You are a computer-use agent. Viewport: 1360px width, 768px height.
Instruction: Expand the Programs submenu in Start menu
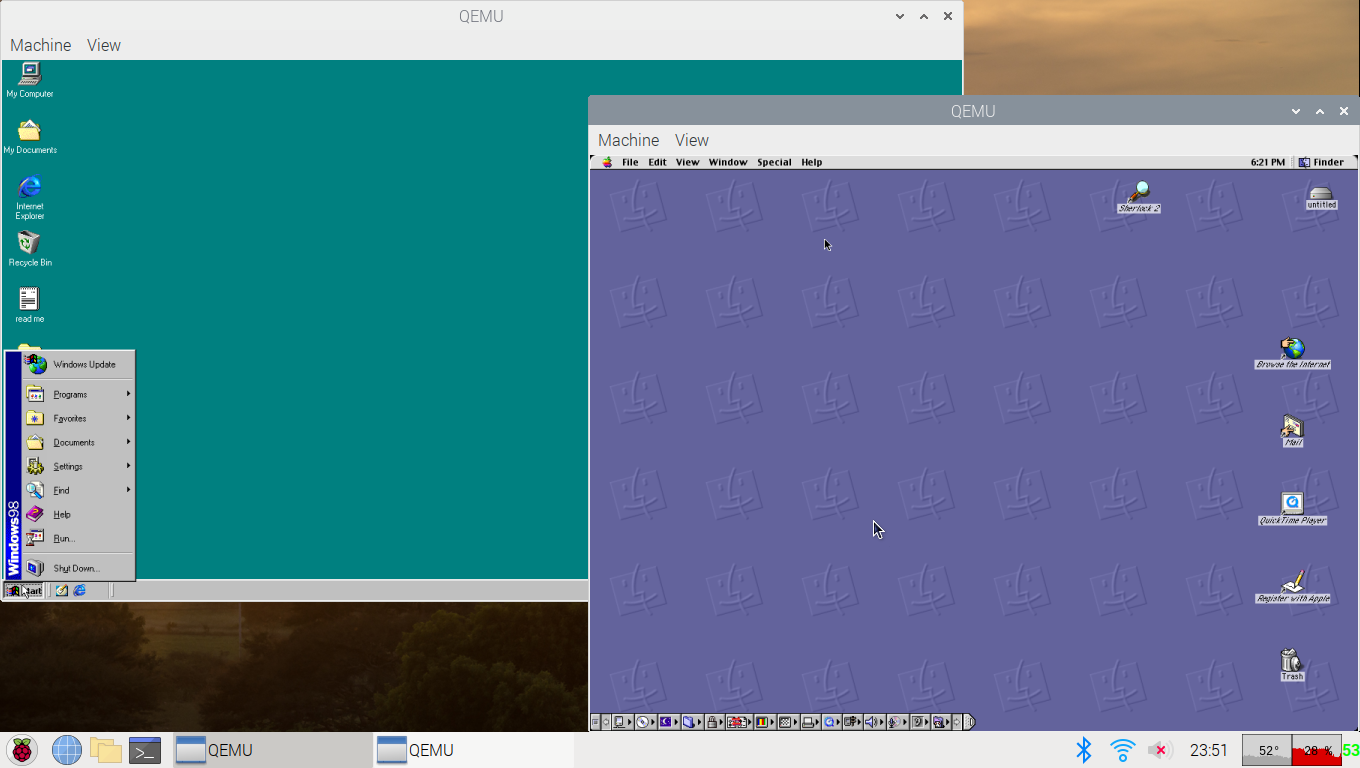point(78,394)
